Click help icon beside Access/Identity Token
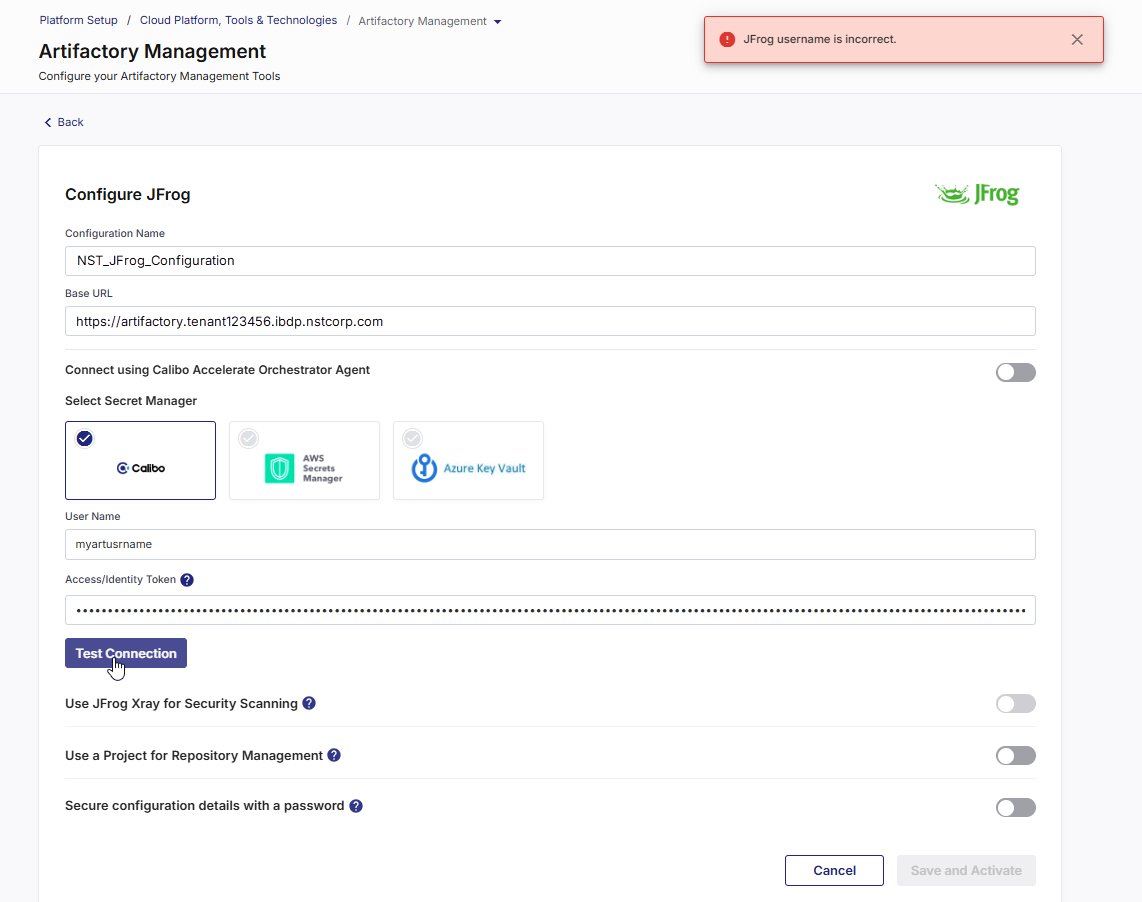The height and width of the screenshot is (902, 1142). point(187,580)
